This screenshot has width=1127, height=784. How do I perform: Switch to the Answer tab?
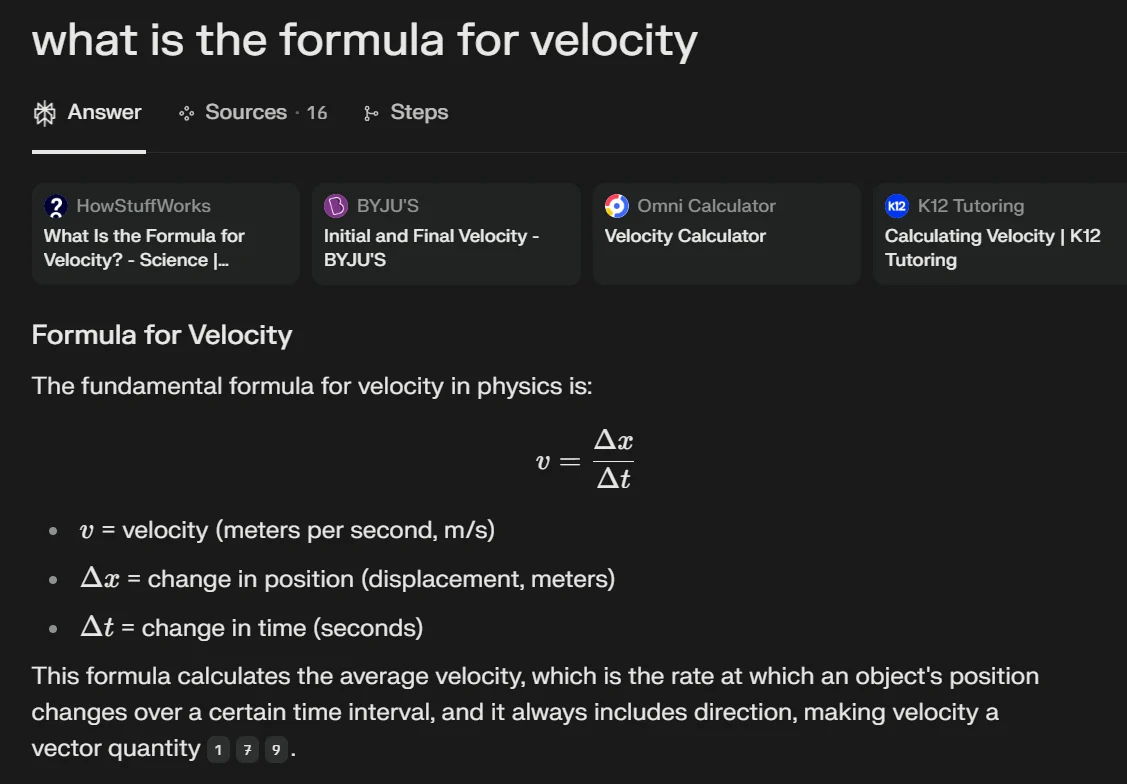[104, 112]
